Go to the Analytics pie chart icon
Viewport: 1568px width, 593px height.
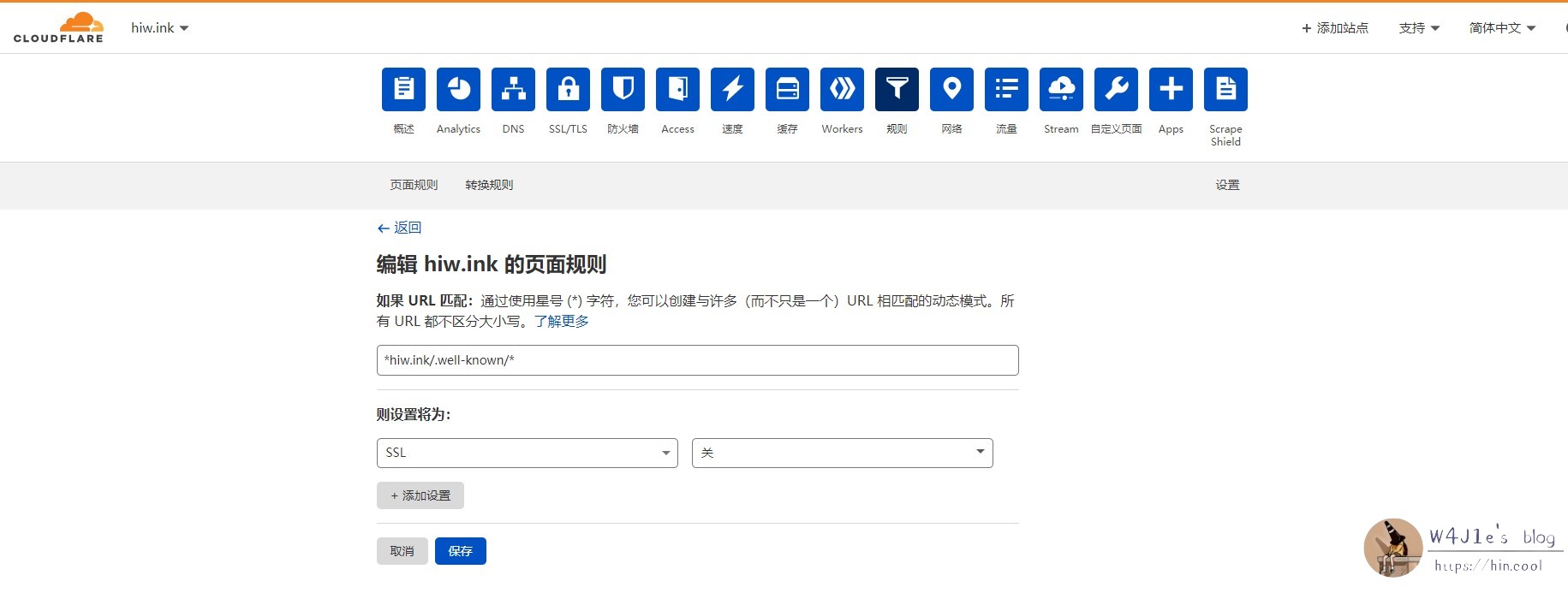[458, 90]
